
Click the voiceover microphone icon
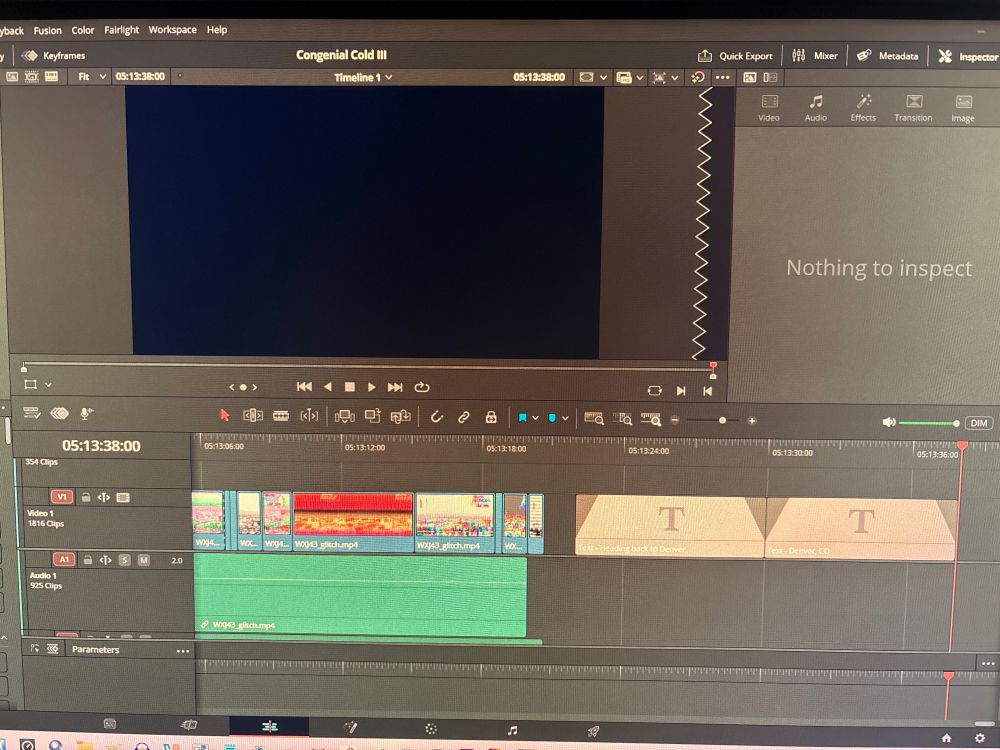86,413
